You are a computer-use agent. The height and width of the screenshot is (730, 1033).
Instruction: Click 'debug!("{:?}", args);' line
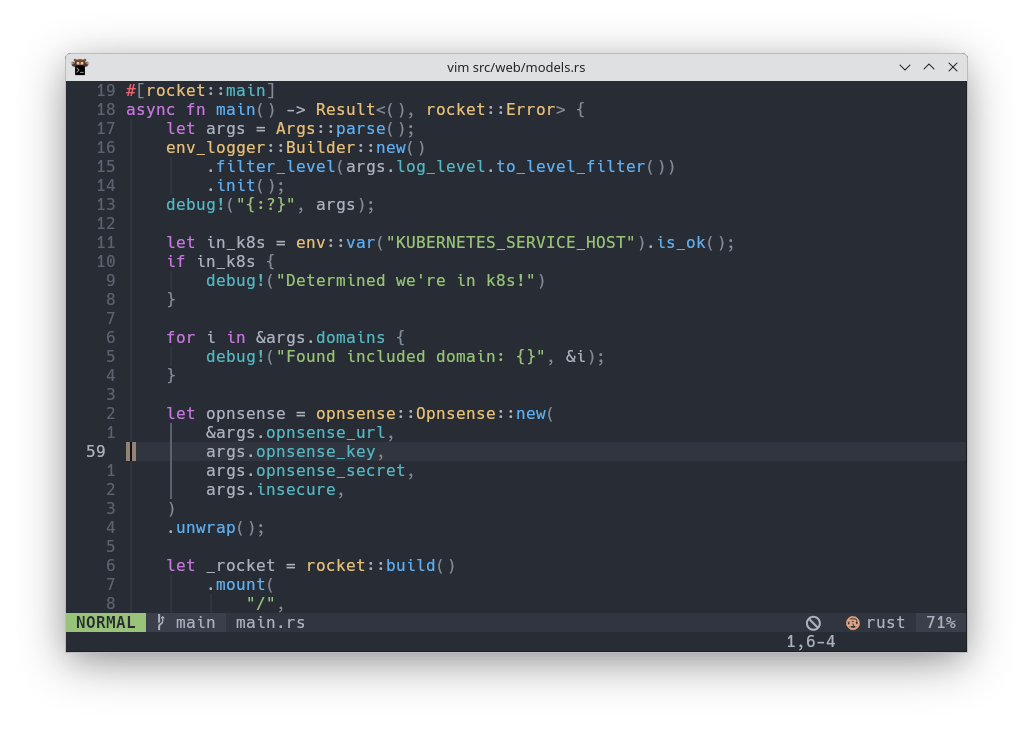coord(270,205)
